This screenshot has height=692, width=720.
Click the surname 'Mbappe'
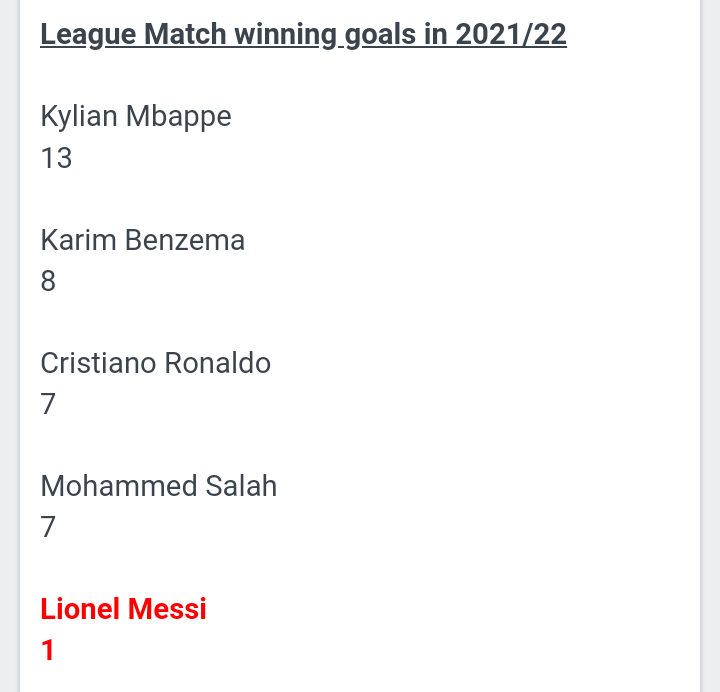[179, 116]
